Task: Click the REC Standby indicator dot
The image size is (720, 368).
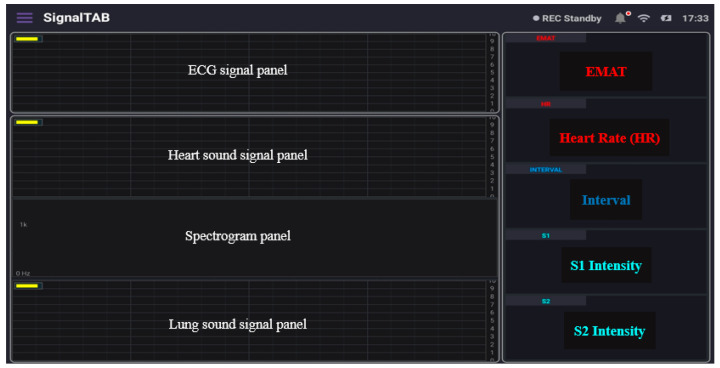Action: tap(535, 18)
